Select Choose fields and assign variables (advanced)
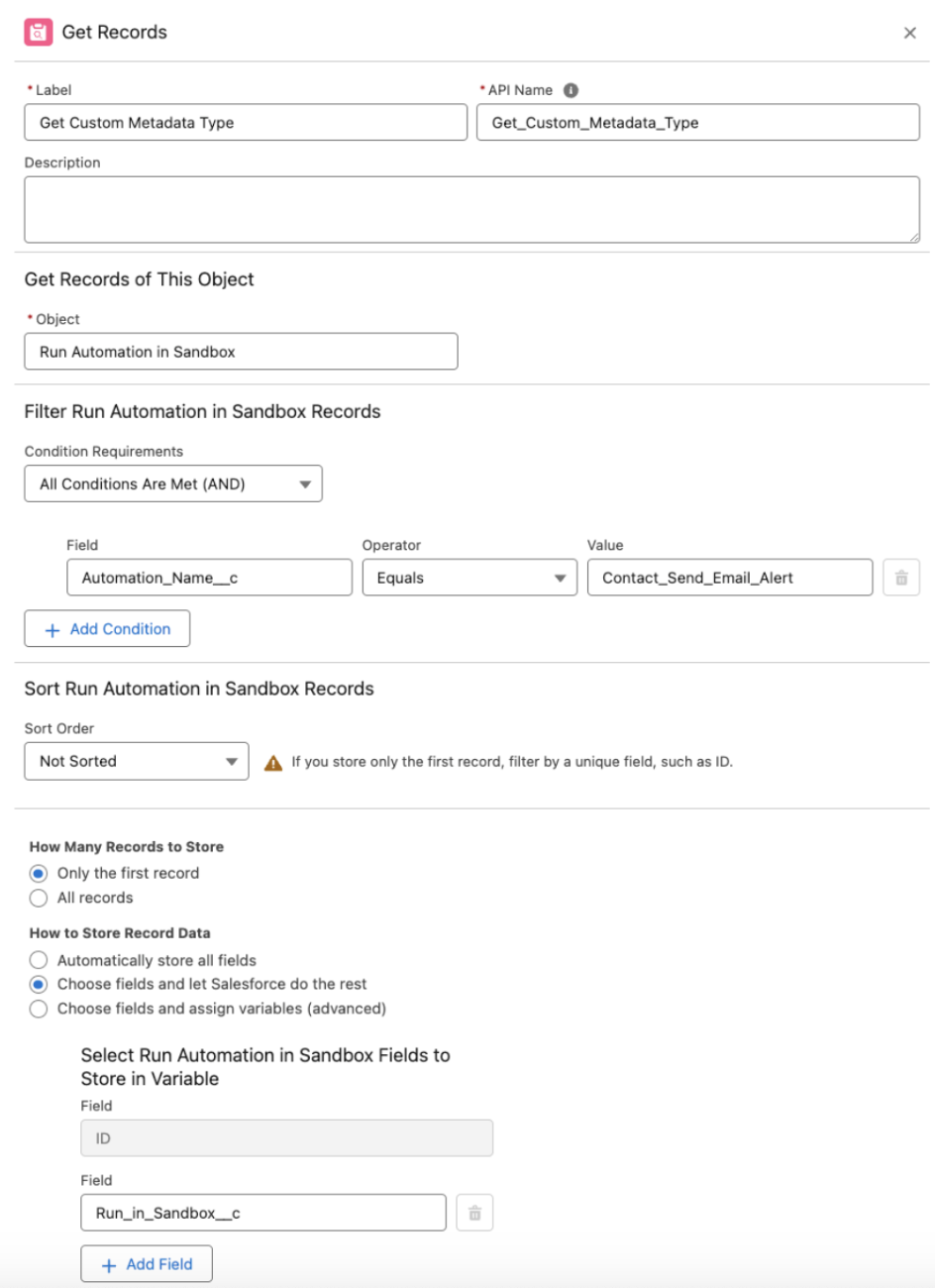935x1288 pixels. click(39, 1009)
